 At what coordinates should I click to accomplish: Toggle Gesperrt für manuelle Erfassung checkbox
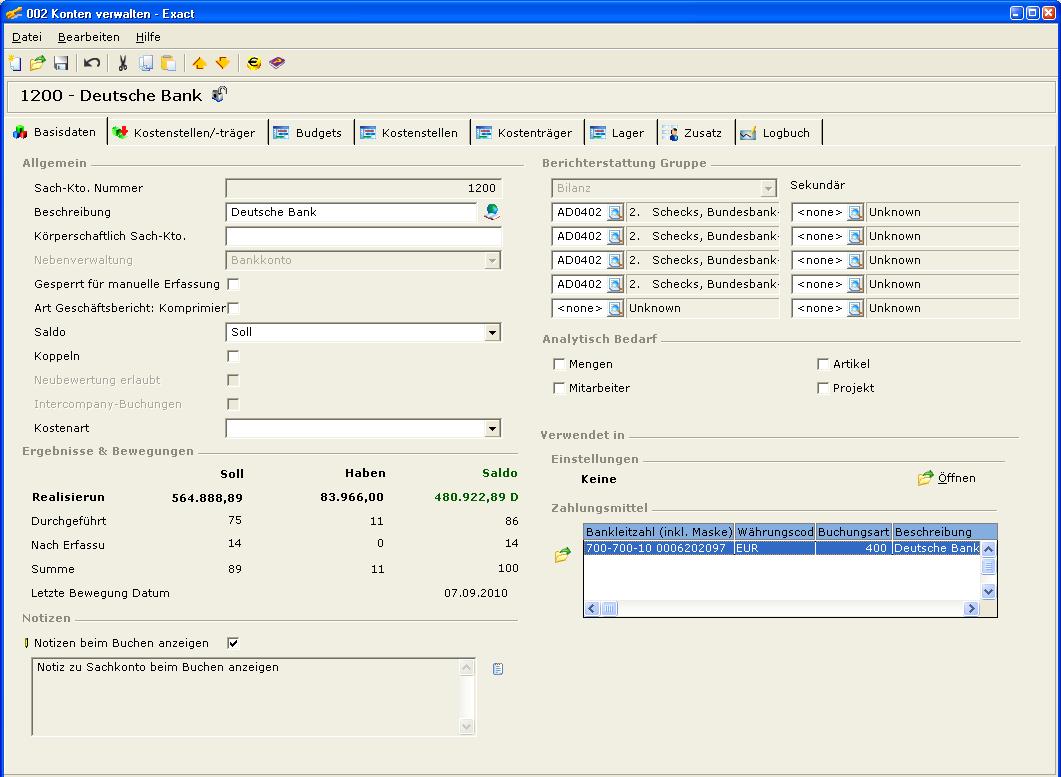pos(233,284)
